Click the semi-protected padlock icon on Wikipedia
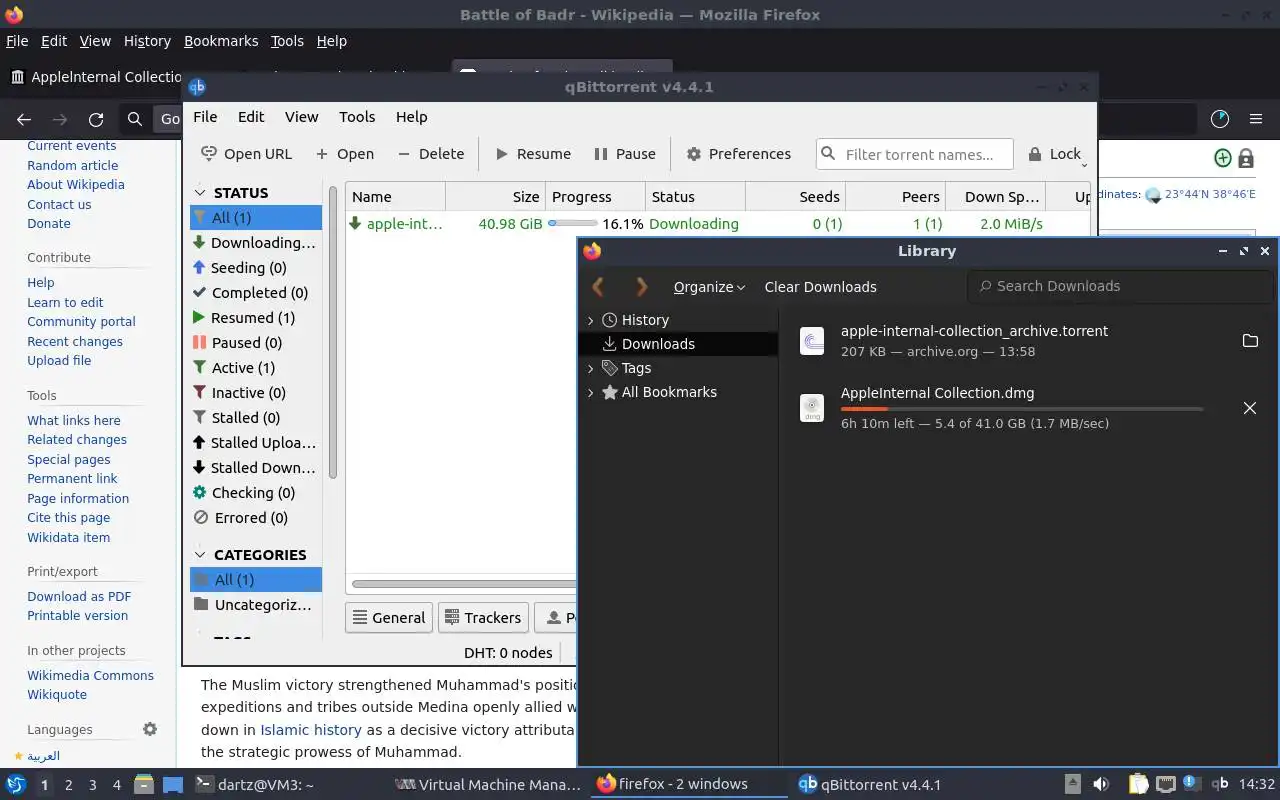The height and width of the screenshot is (800, 1280). [x=1246, y=158]
